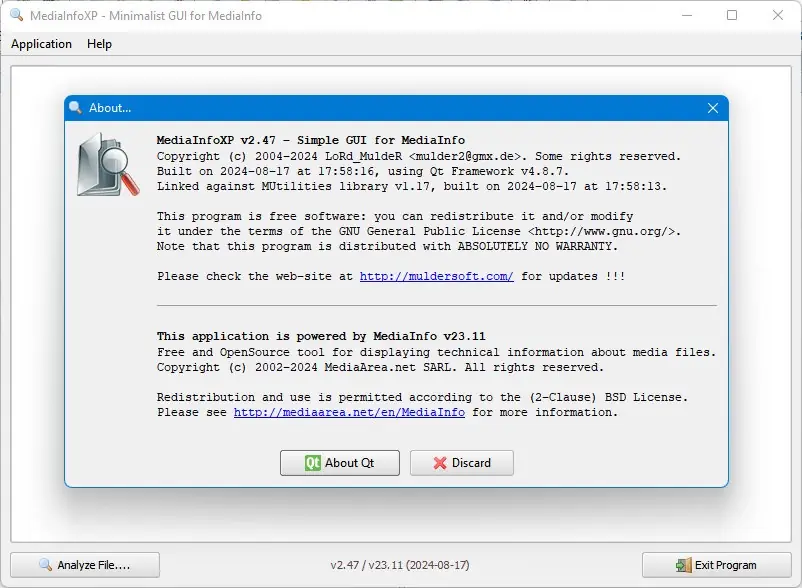Open the mediaarea.net MediaInfo link

[x=349, y=412]
